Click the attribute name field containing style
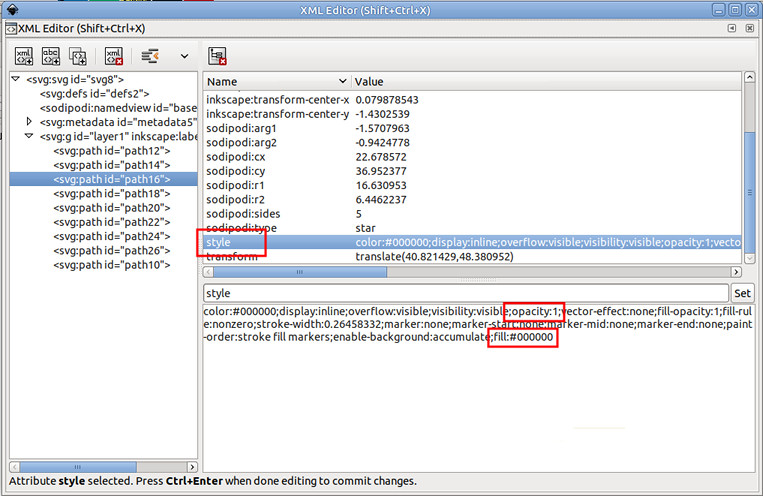763x496 pixels. (x=466, y=293)
